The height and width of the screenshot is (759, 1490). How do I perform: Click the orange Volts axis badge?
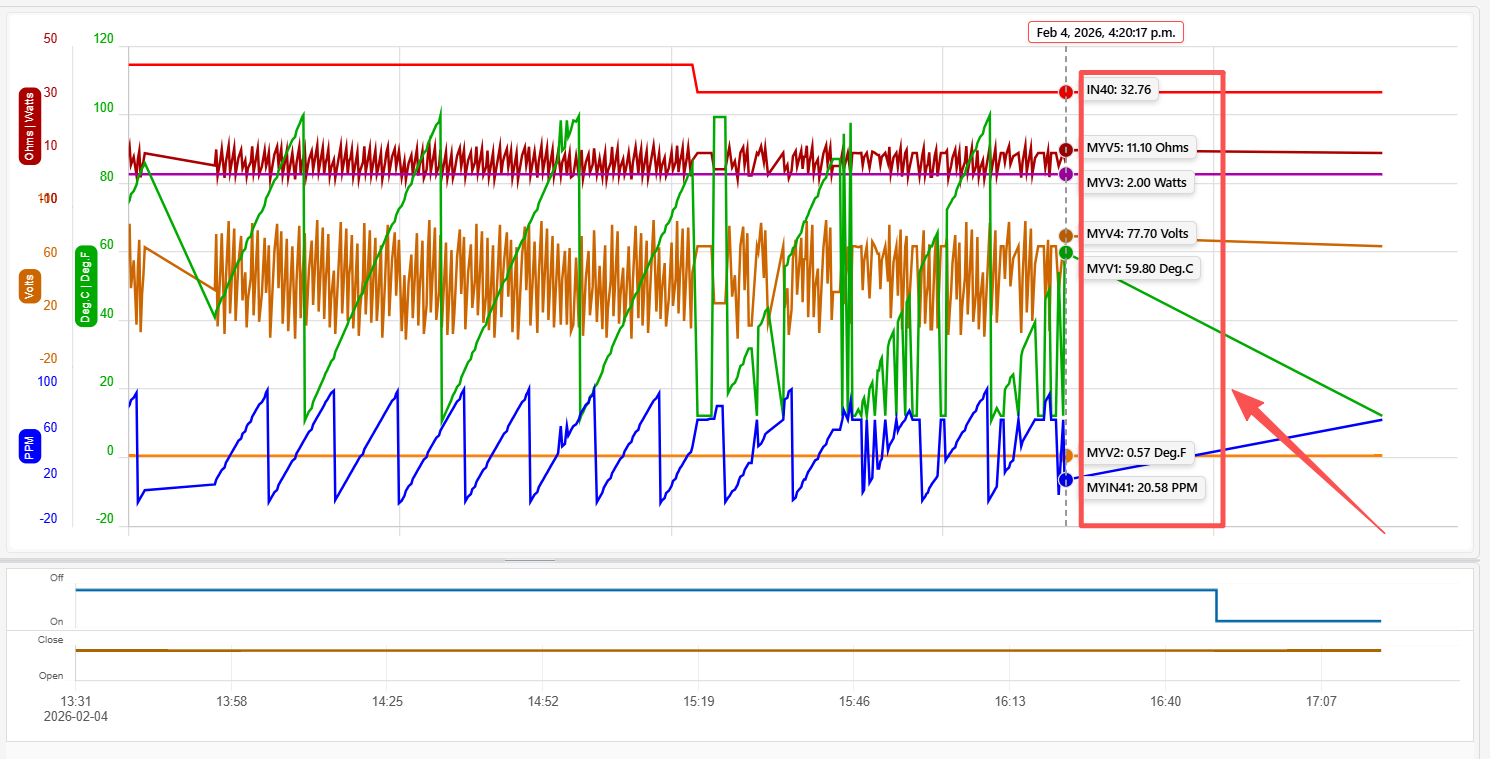29,287
